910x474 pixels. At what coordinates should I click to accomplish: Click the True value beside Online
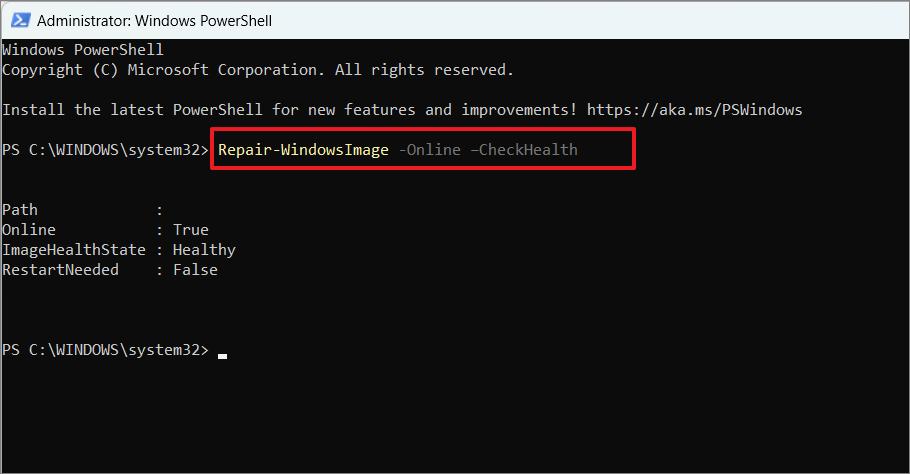[190, 230]
